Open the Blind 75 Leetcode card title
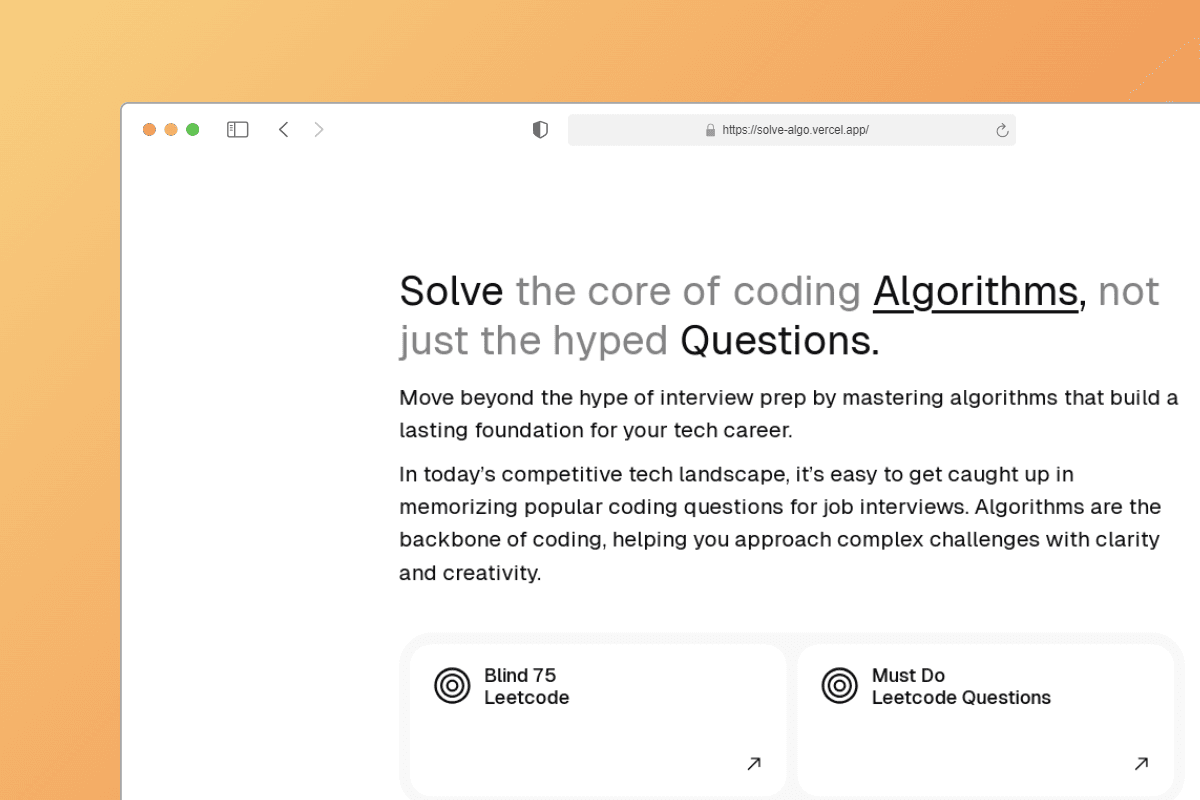 coord(527,687)
